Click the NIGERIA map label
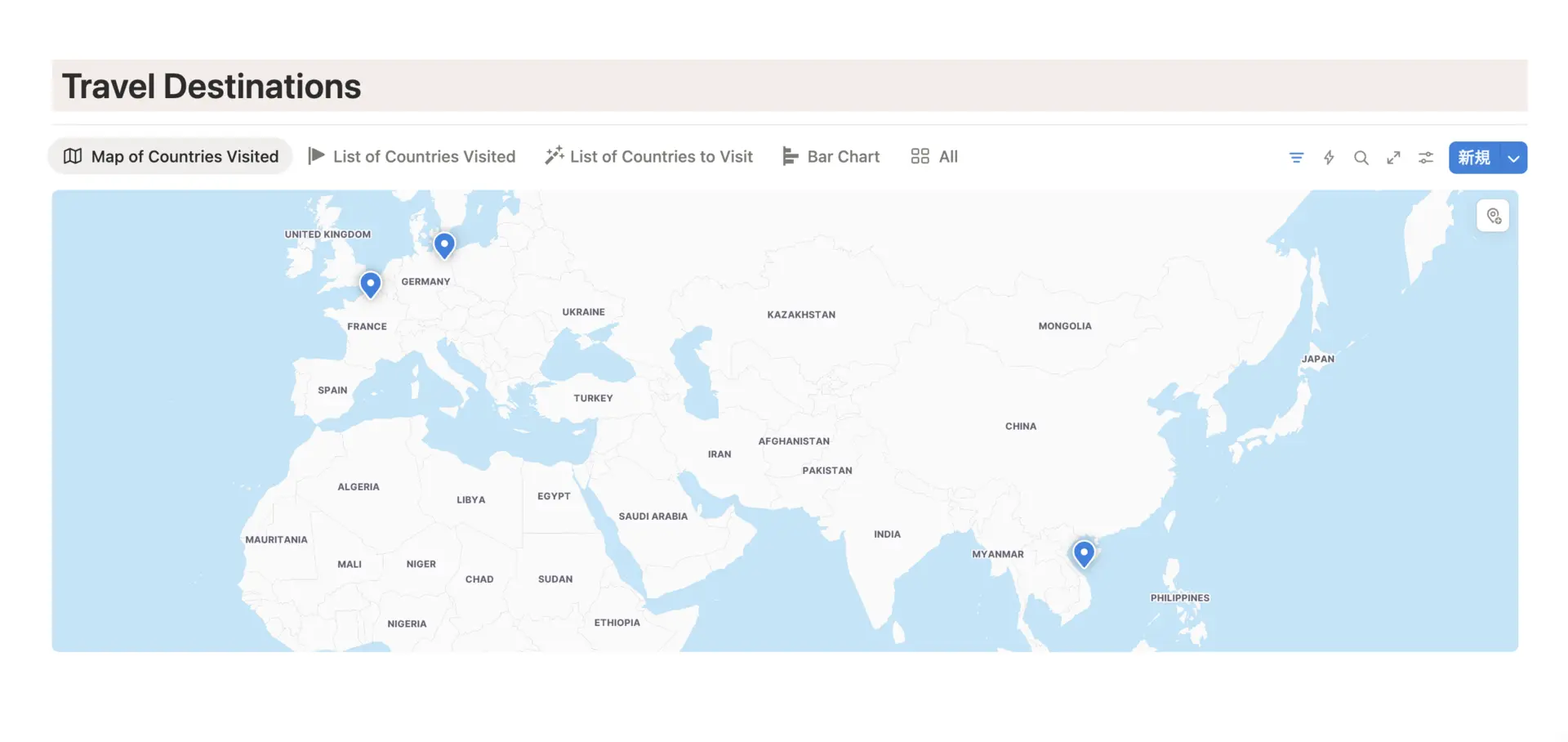This screenshot has width=1568, height=742. pos(407,624)
